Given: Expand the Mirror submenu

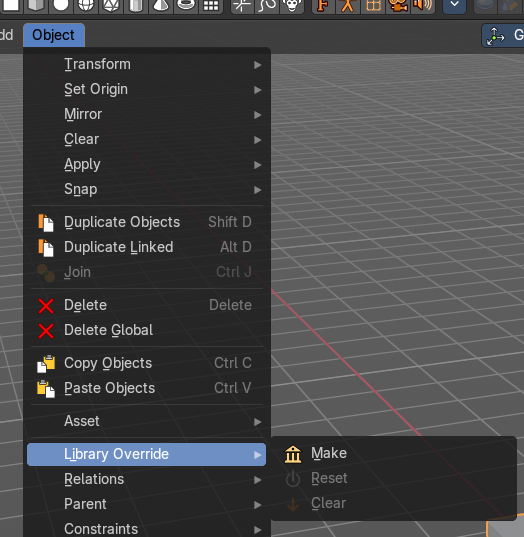Looking at the screenshot, I should pyautogui.click(x=147, y=114).
